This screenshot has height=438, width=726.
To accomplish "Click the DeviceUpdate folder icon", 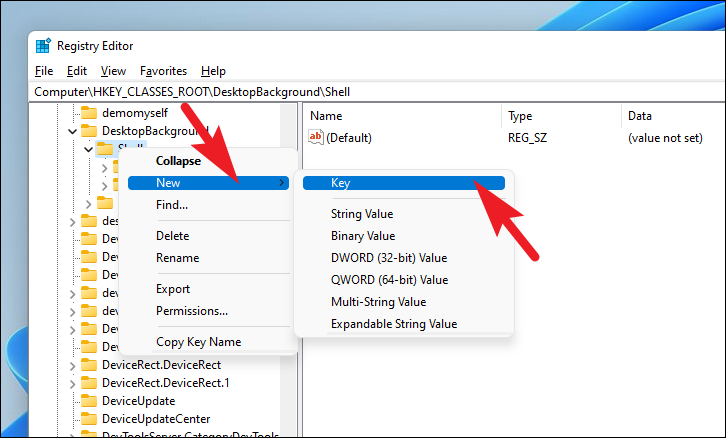I will tap(88, 401).
